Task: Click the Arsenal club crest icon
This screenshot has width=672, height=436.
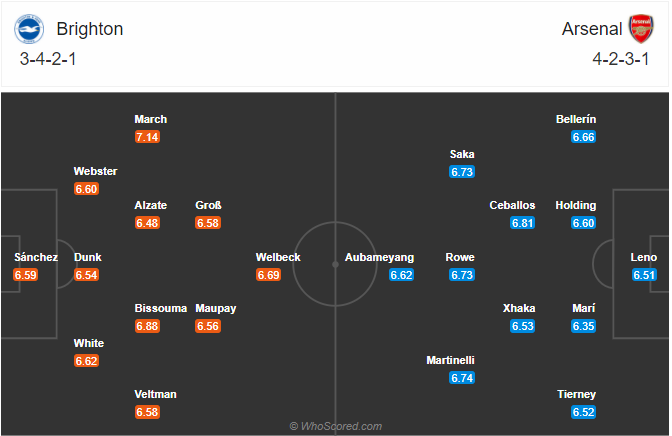Action: [641, 29]
